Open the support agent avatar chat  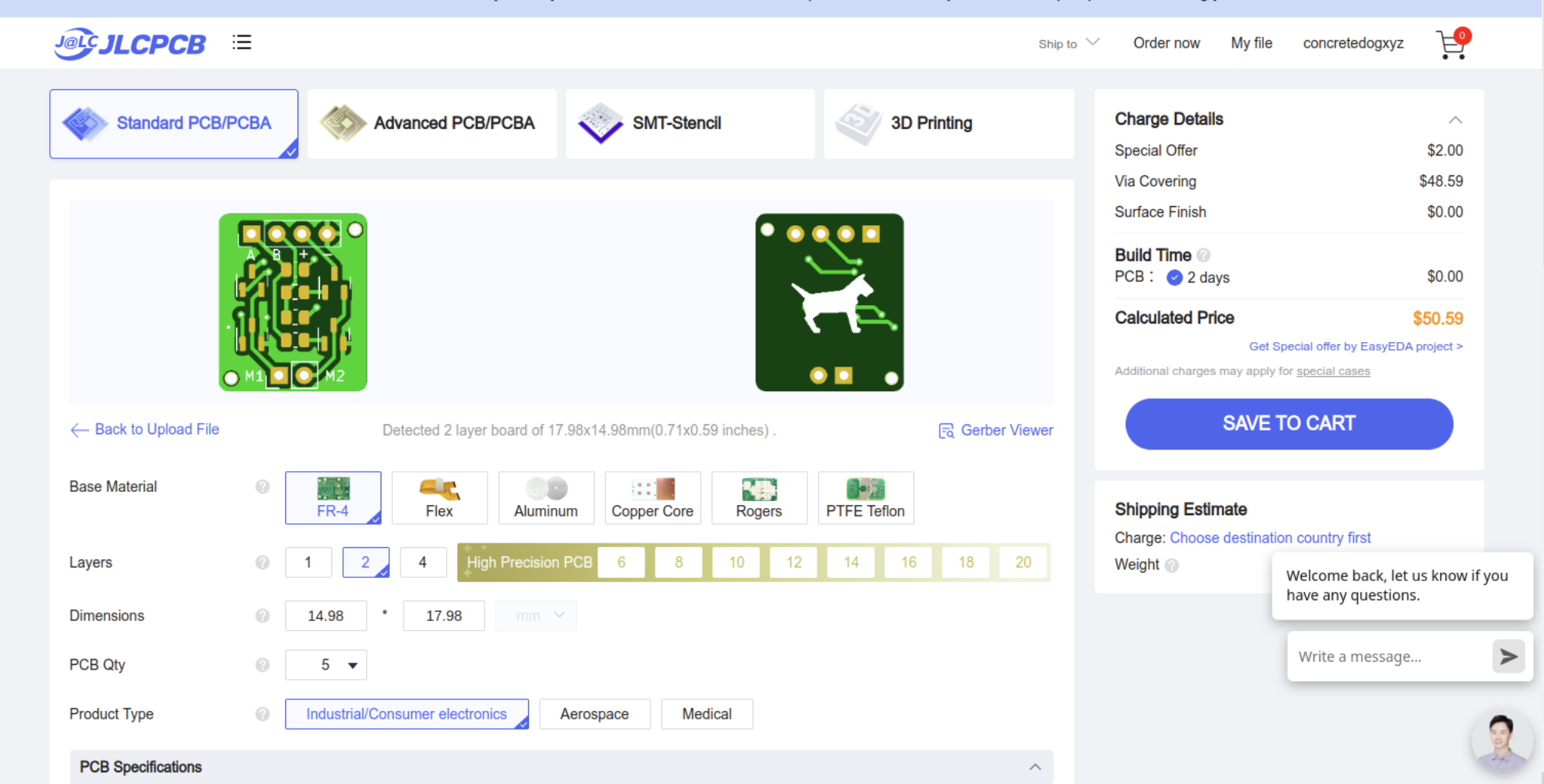pos(1500,741)
